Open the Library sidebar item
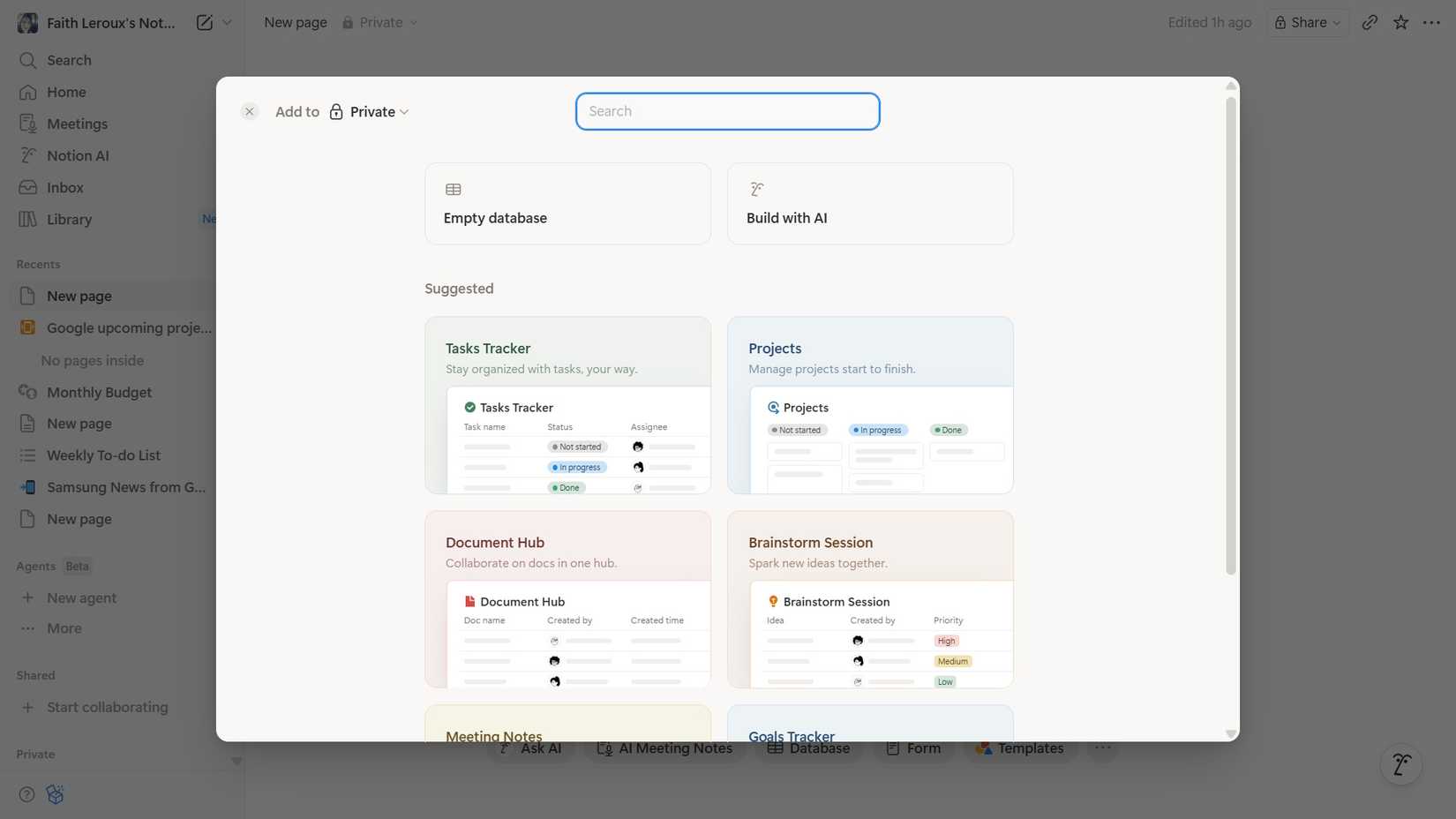The width and height of the screenshot is (1456, 819). [69, 219]
